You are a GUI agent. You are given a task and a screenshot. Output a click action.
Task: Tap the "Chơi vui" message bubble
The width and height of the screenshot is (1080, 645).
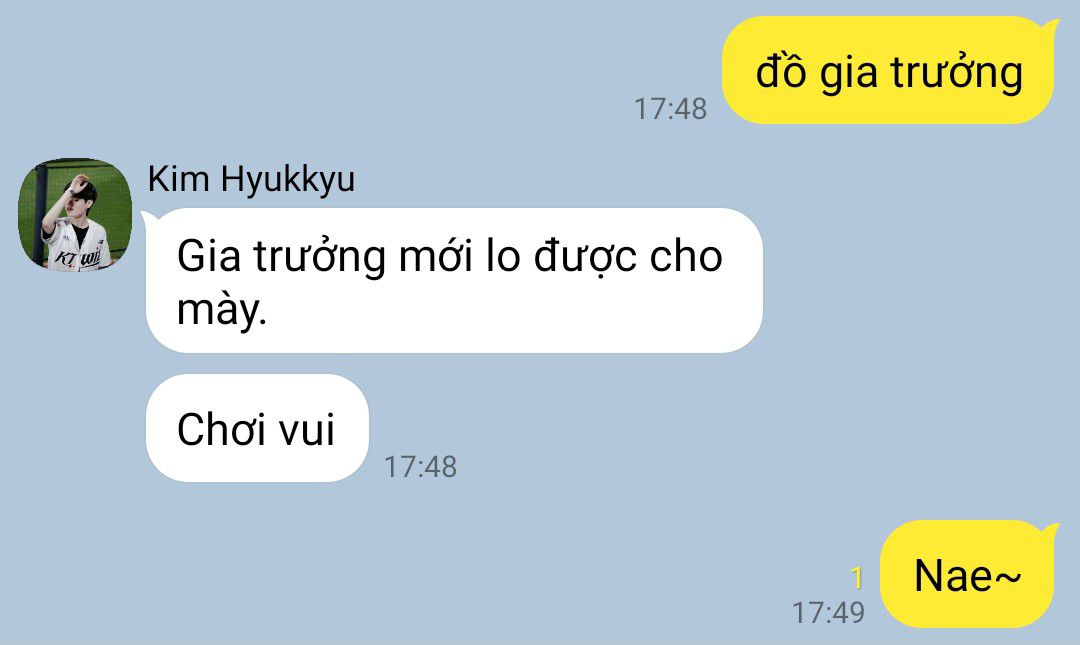(x=258, y=428)
